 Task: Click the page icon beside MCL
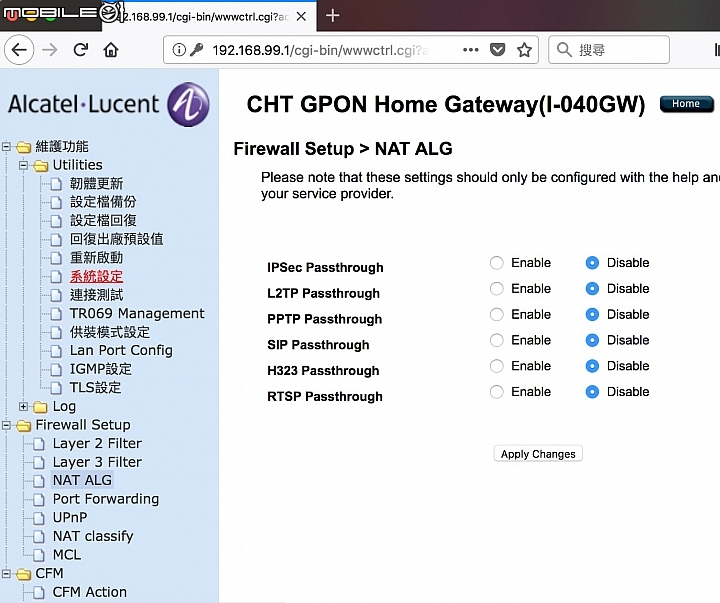click(x=39, y=555)
